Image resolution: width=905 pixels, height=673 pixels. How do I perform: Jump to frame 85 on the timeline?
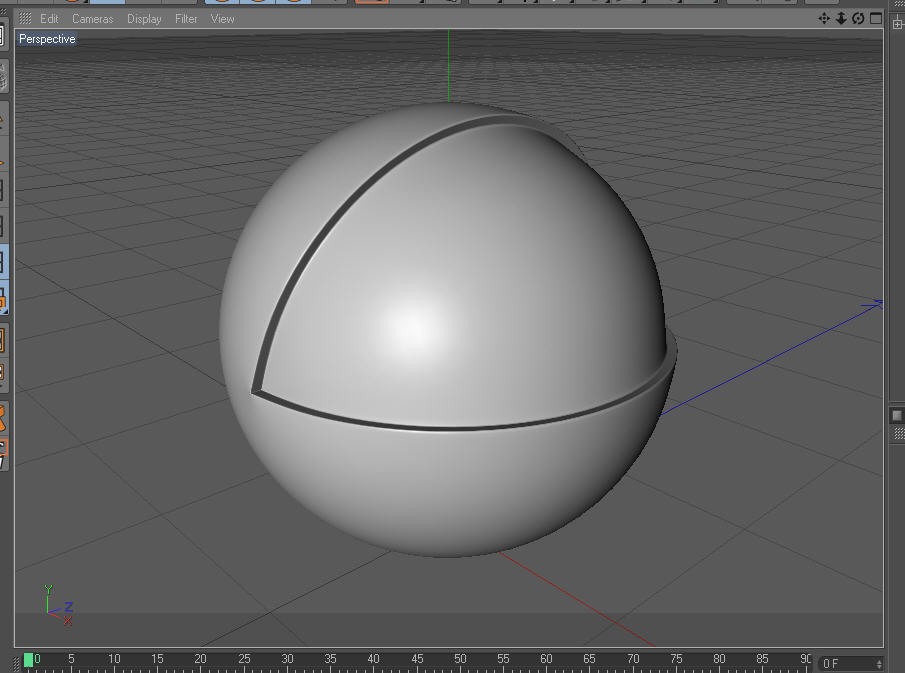pos(762,659)
